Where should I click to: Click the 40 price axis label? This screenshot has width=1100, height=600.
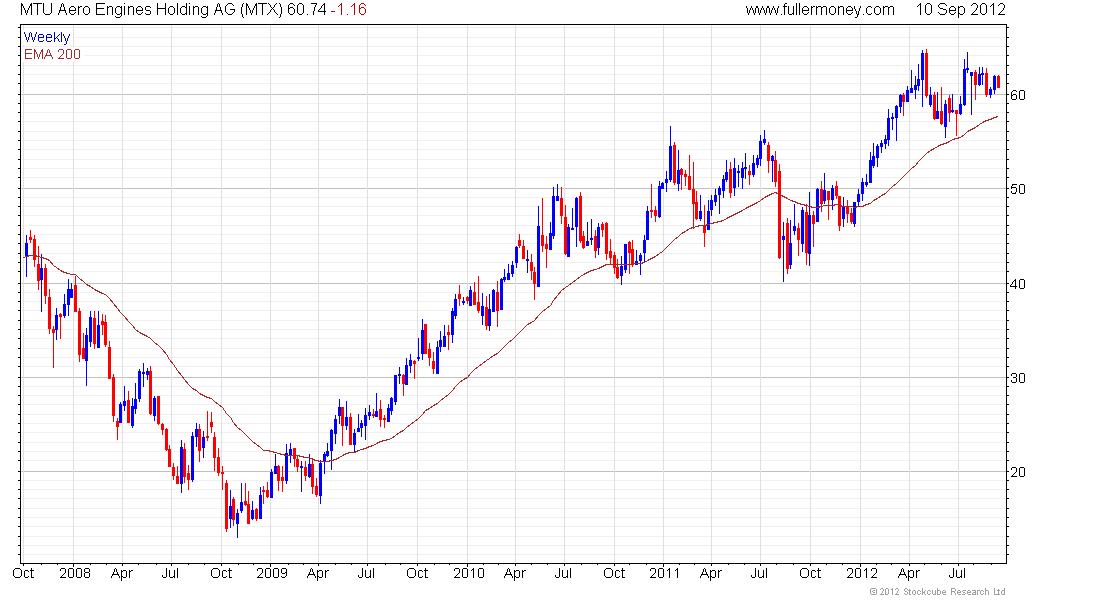[1018, 284]
